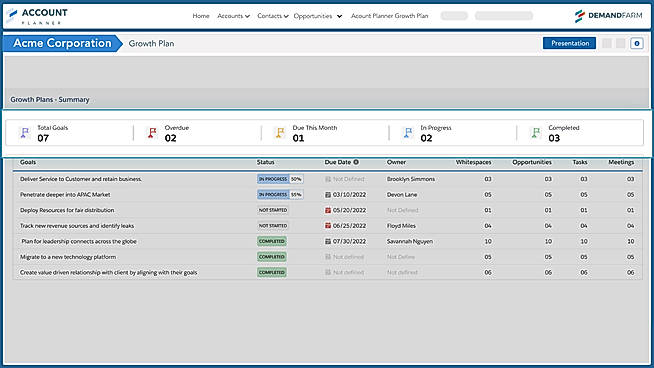Click NOT STARTED status for Track new revenue goal
The image size is (654, 368).
273,226
